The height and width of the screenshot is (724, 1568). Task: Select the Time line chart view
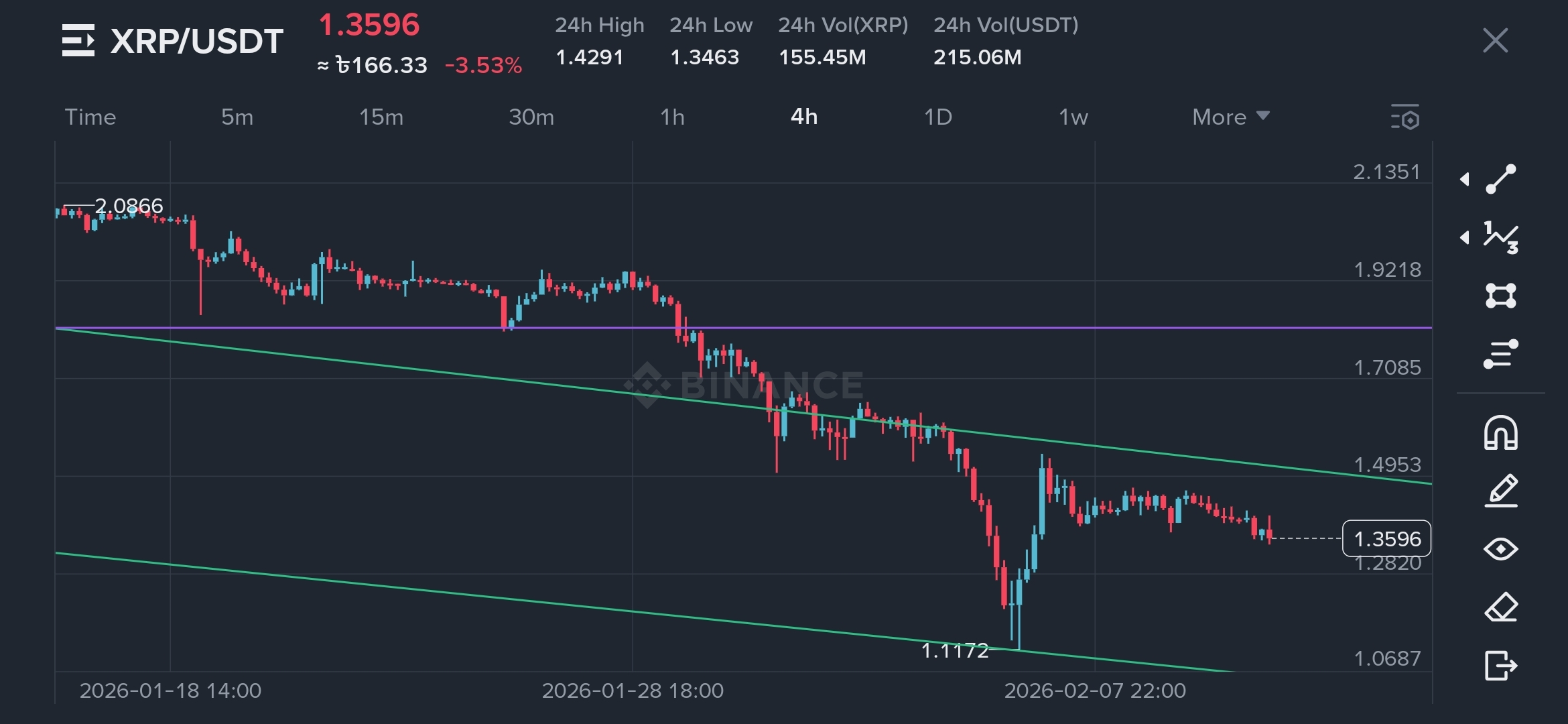pos(90,117)
